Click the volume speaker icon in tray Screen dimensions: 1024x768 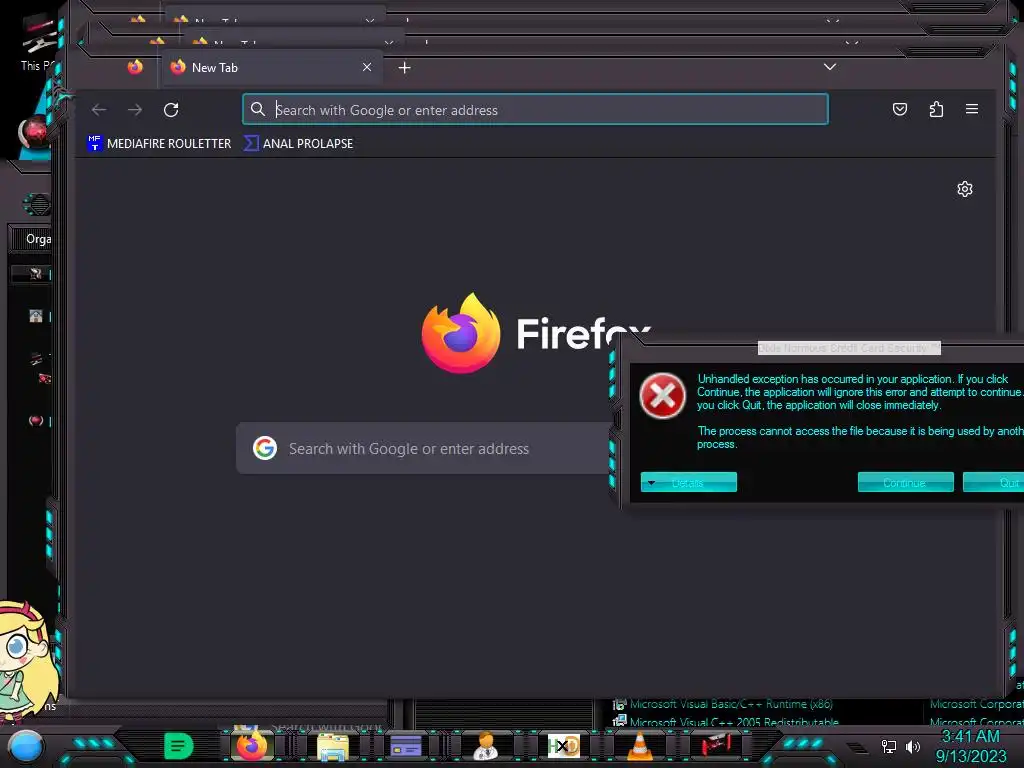[x=913, y=746]
